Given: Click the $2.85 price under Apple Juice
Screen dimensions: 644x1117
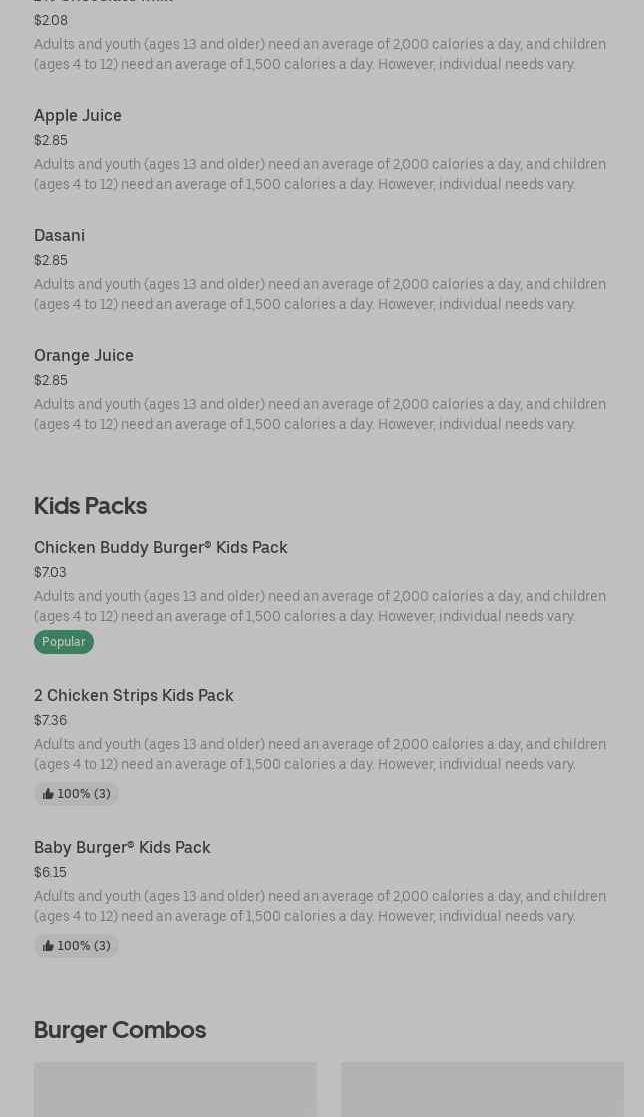Looking at the screenshot, I should [x=51, y=141].
